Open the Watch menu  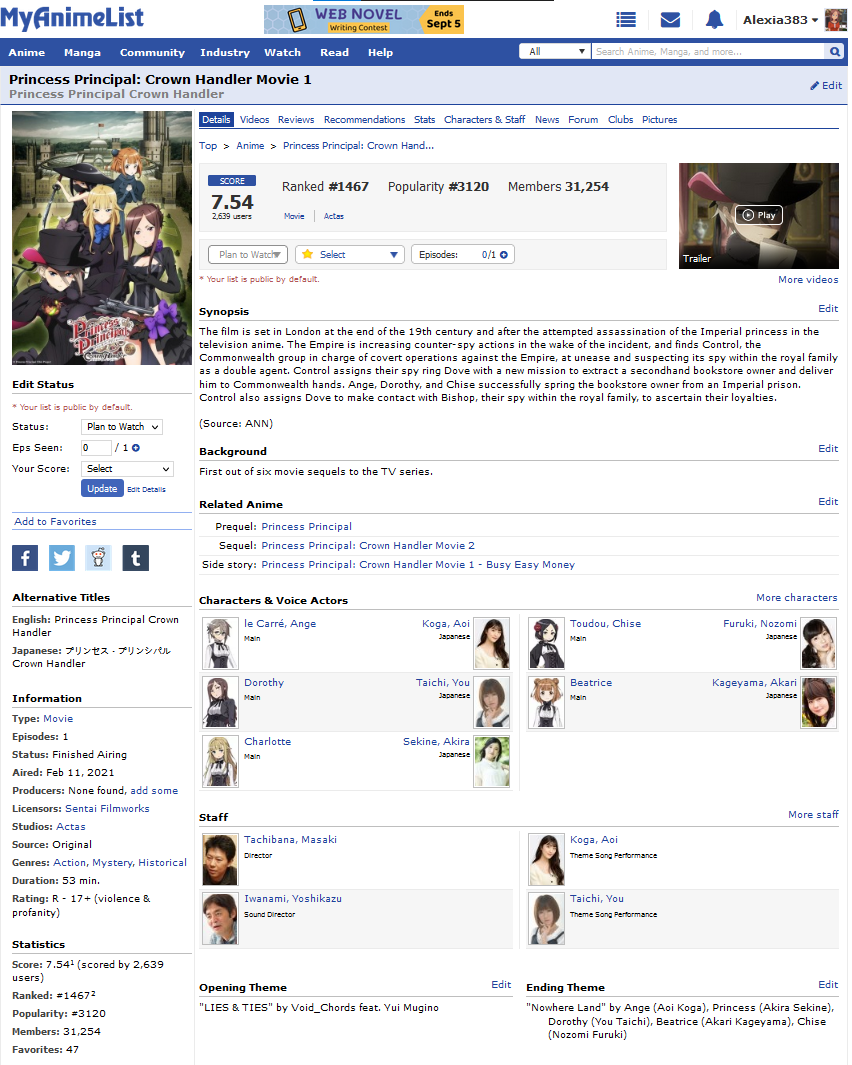[283, 52]
